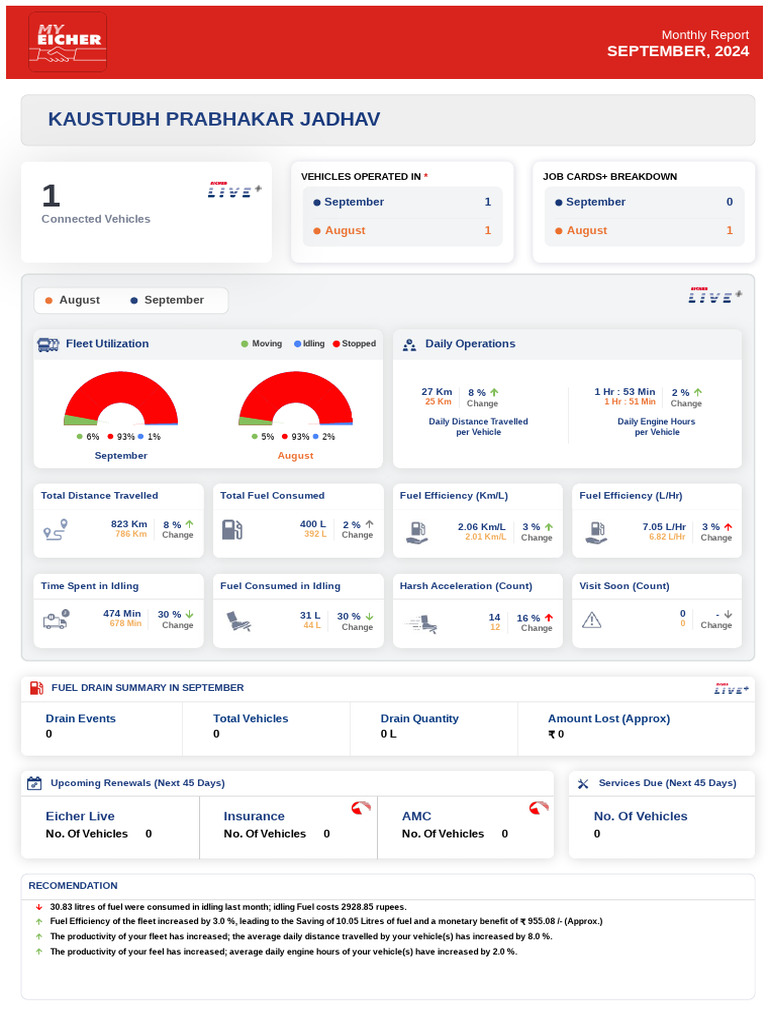This screenshot has width=768, height=1024.
Task: Click the 1 Hr : 53 Min engine hours value
Action: (x=624, y=392)
